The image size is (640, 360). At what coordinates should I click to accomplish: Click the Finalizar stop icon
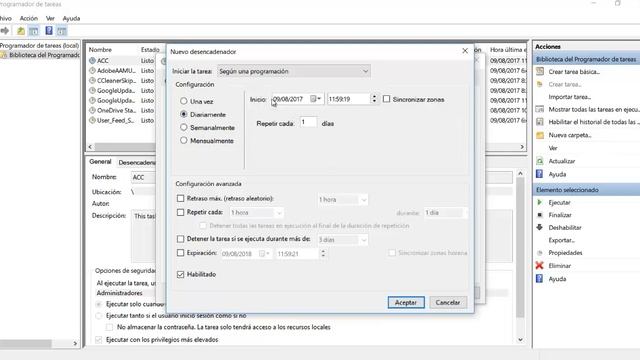(x=540, y=215)
